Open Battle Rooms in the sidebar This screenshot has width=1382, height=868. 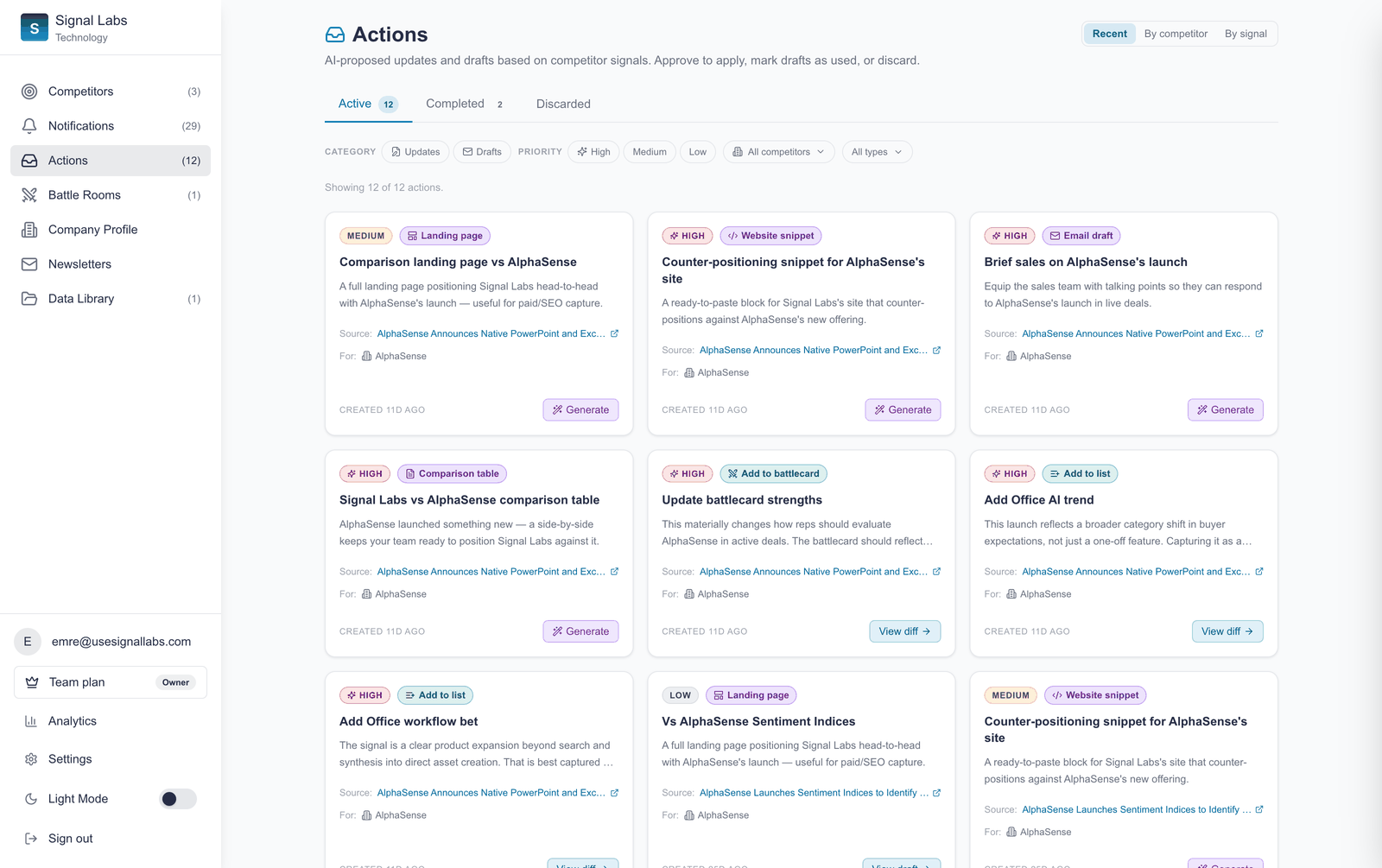pos(111,195)
